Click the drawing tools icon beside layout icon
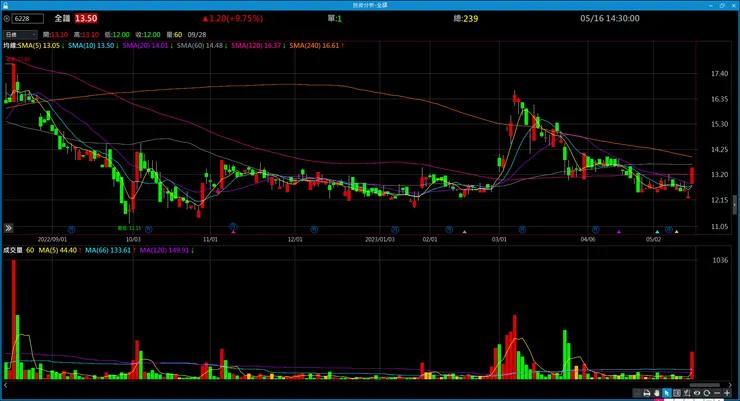Viewport: 740px width, 401px height. (x=687, y=393)
